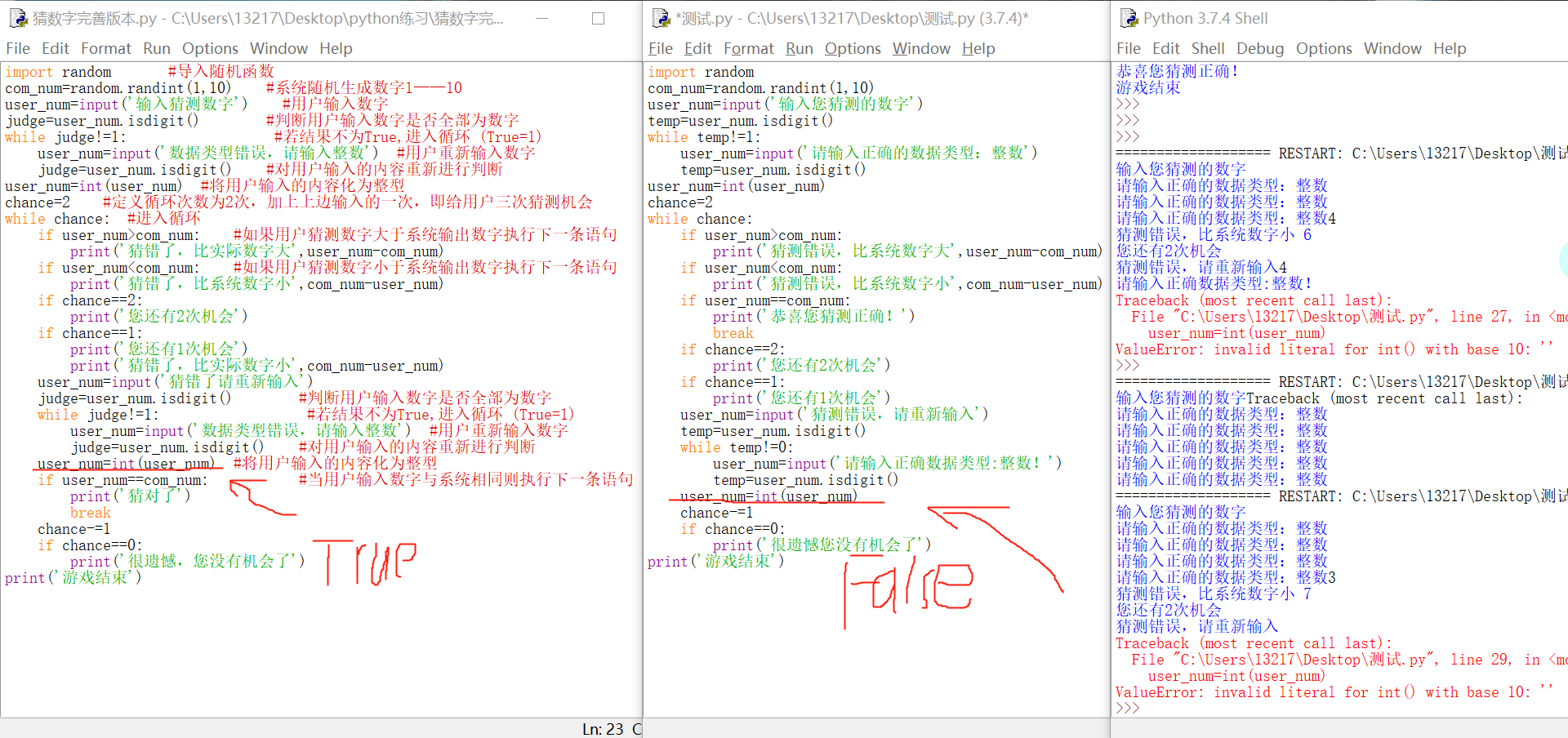Screen dimensions: 1568x738
Task: Click 'chance=2' line in left editor
Action: 38,202
